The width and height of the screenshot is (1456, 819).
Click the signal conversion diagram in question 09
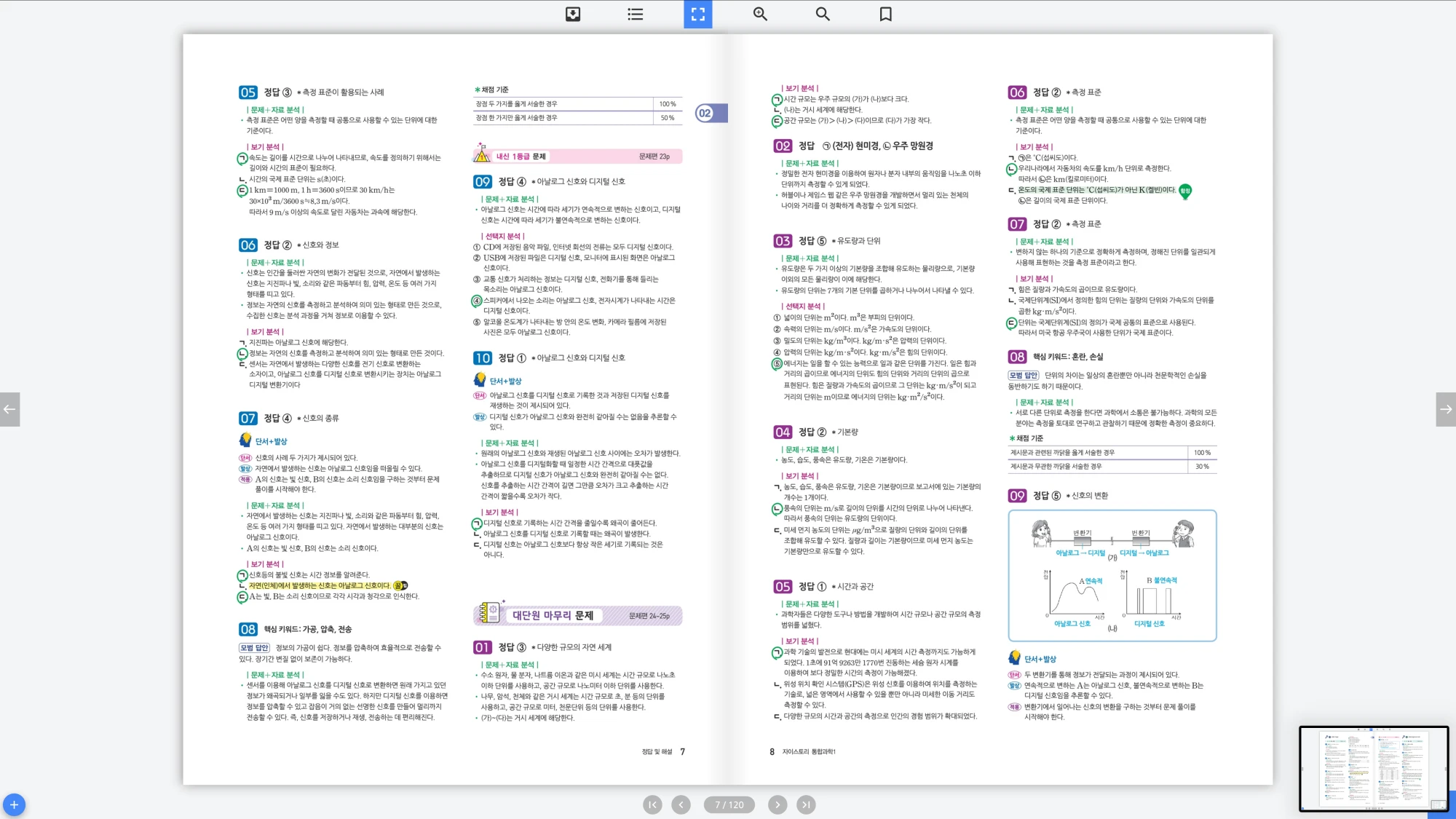[1112, 575]
